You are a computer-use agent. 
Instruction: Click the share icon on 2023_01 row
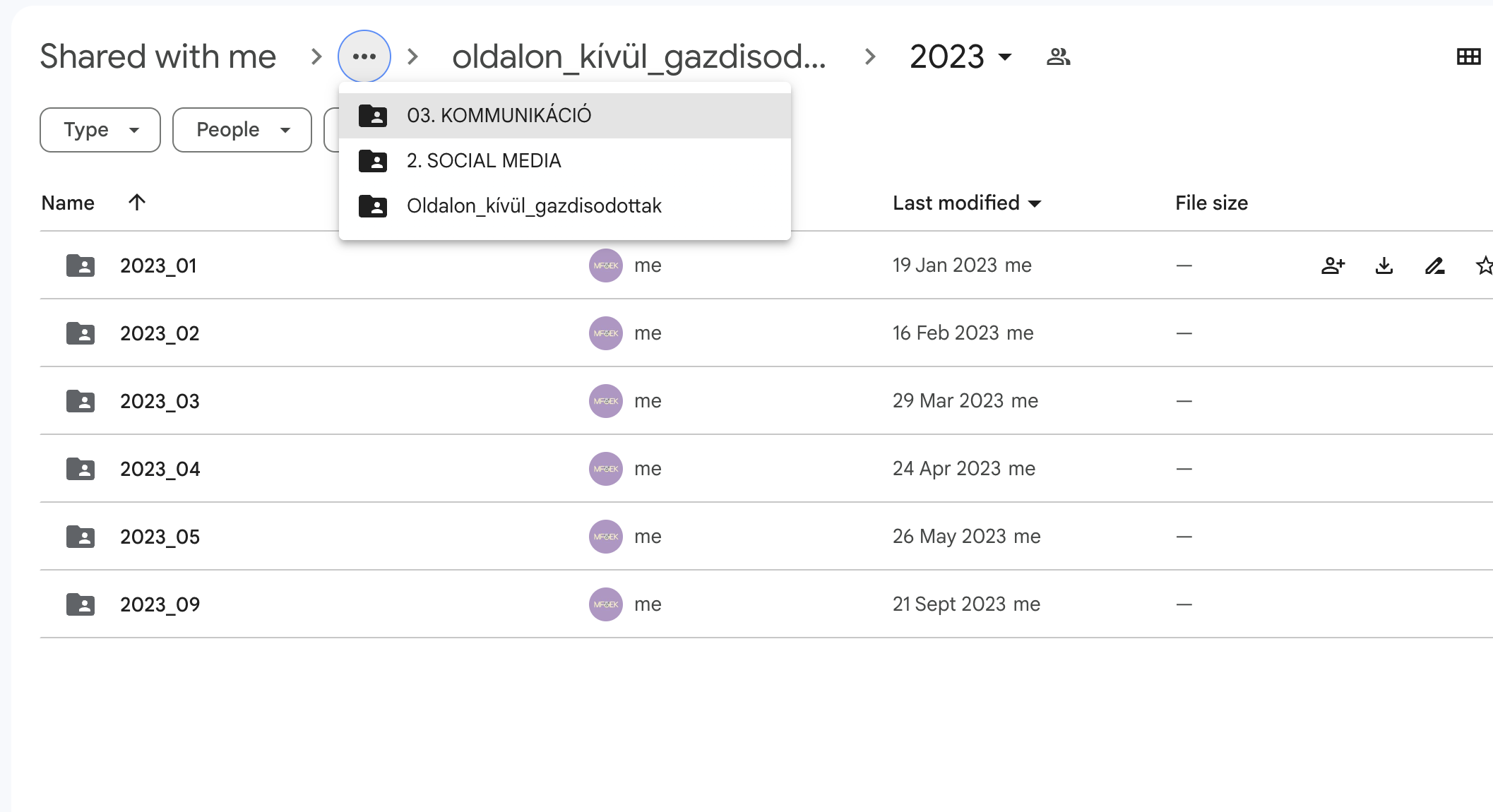1333,265
